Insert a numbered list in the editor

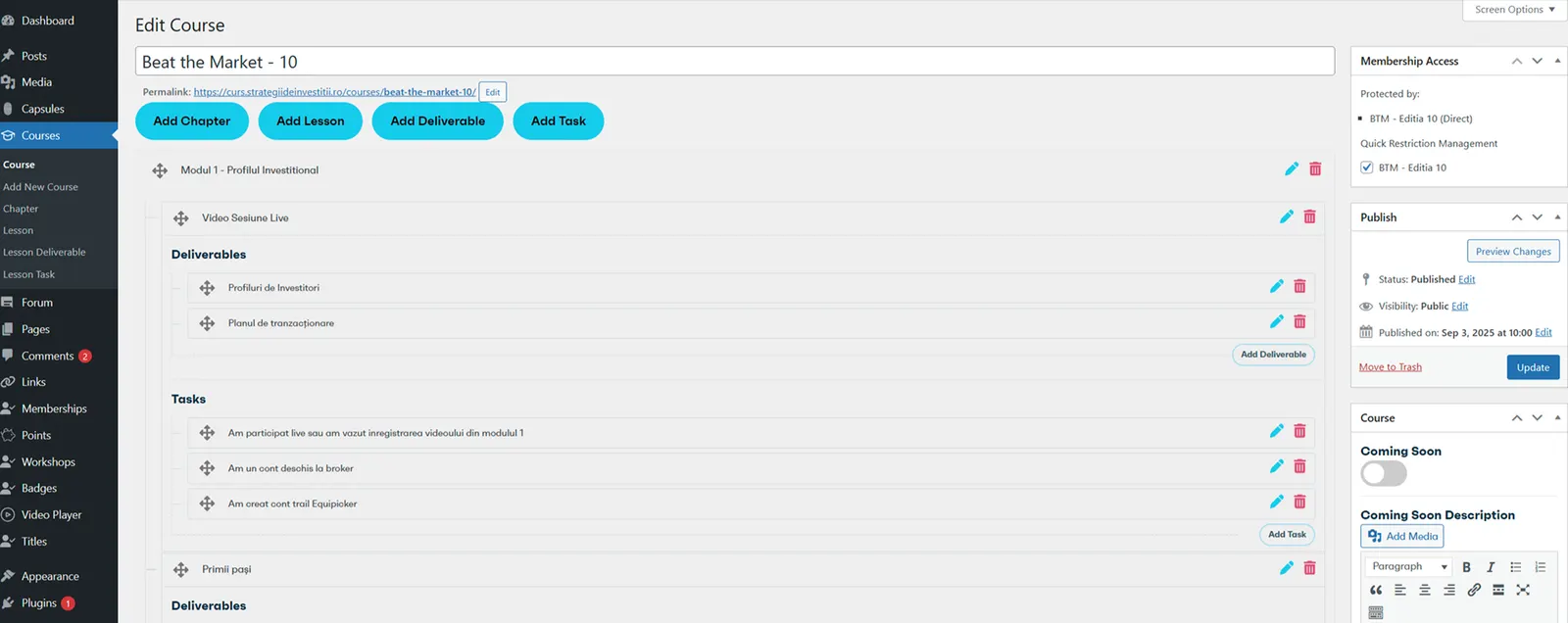point(1540,567)
